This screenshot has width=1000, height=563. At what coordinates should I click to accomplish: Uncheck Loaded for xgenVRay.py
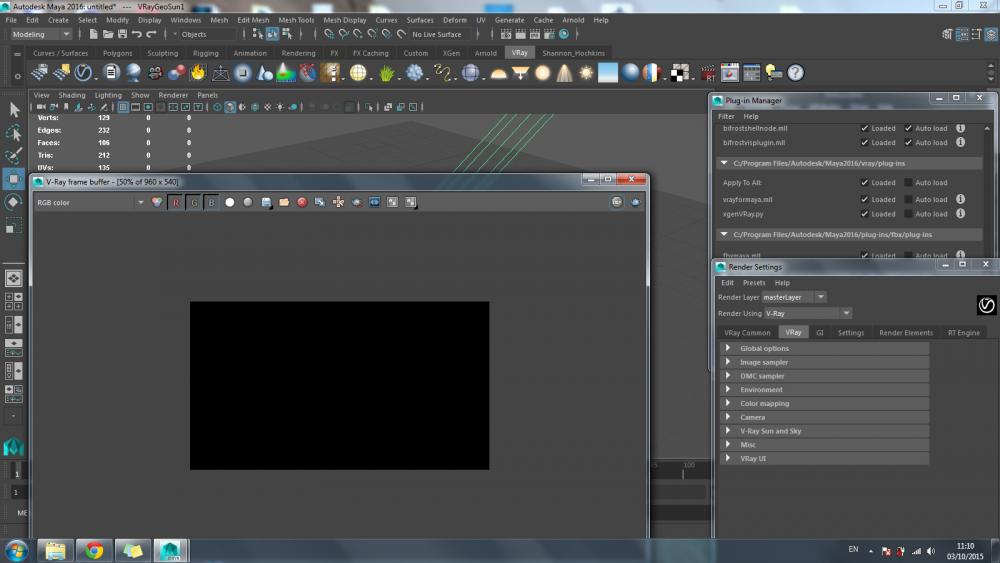coord(864,214)
